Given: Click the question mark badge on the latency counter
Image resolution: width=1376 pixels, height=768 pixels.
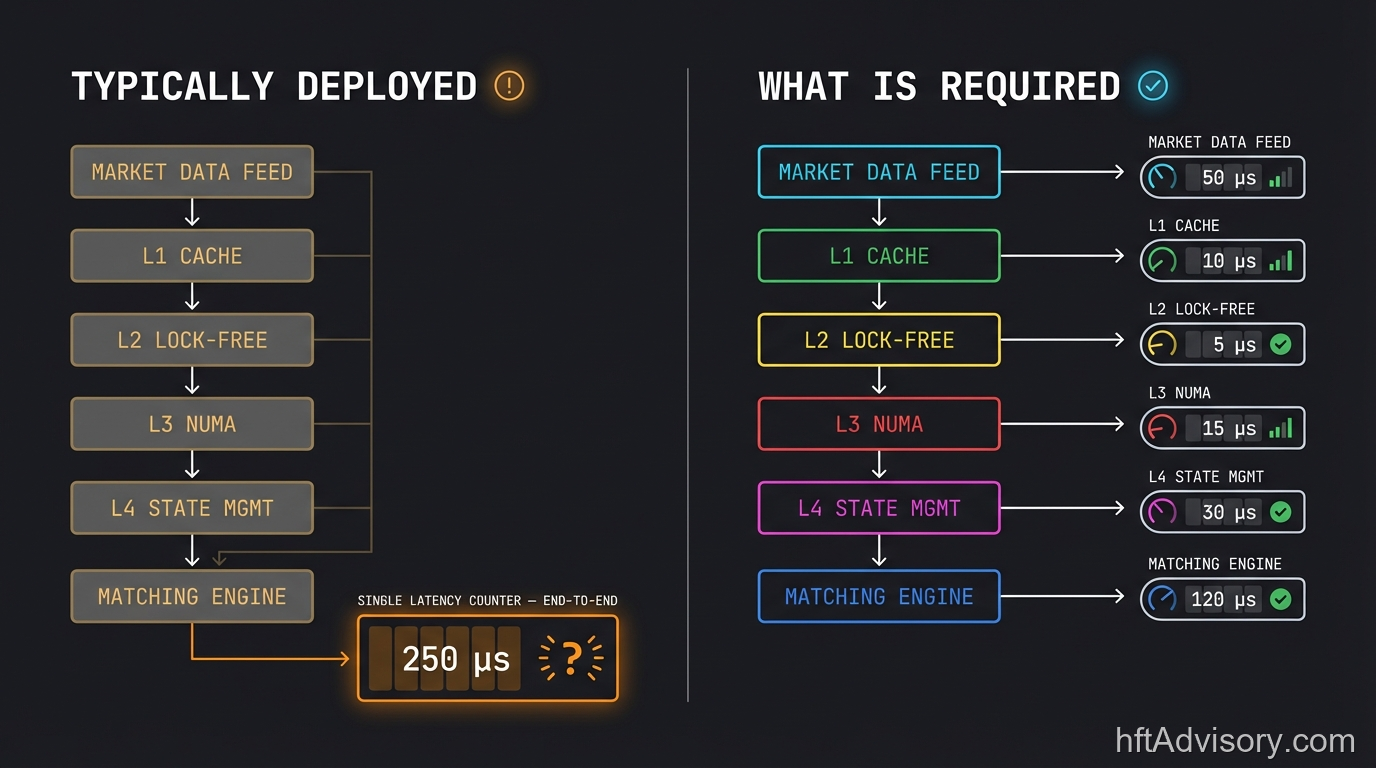Looking at the screenshot, I should tap(572, 658).
